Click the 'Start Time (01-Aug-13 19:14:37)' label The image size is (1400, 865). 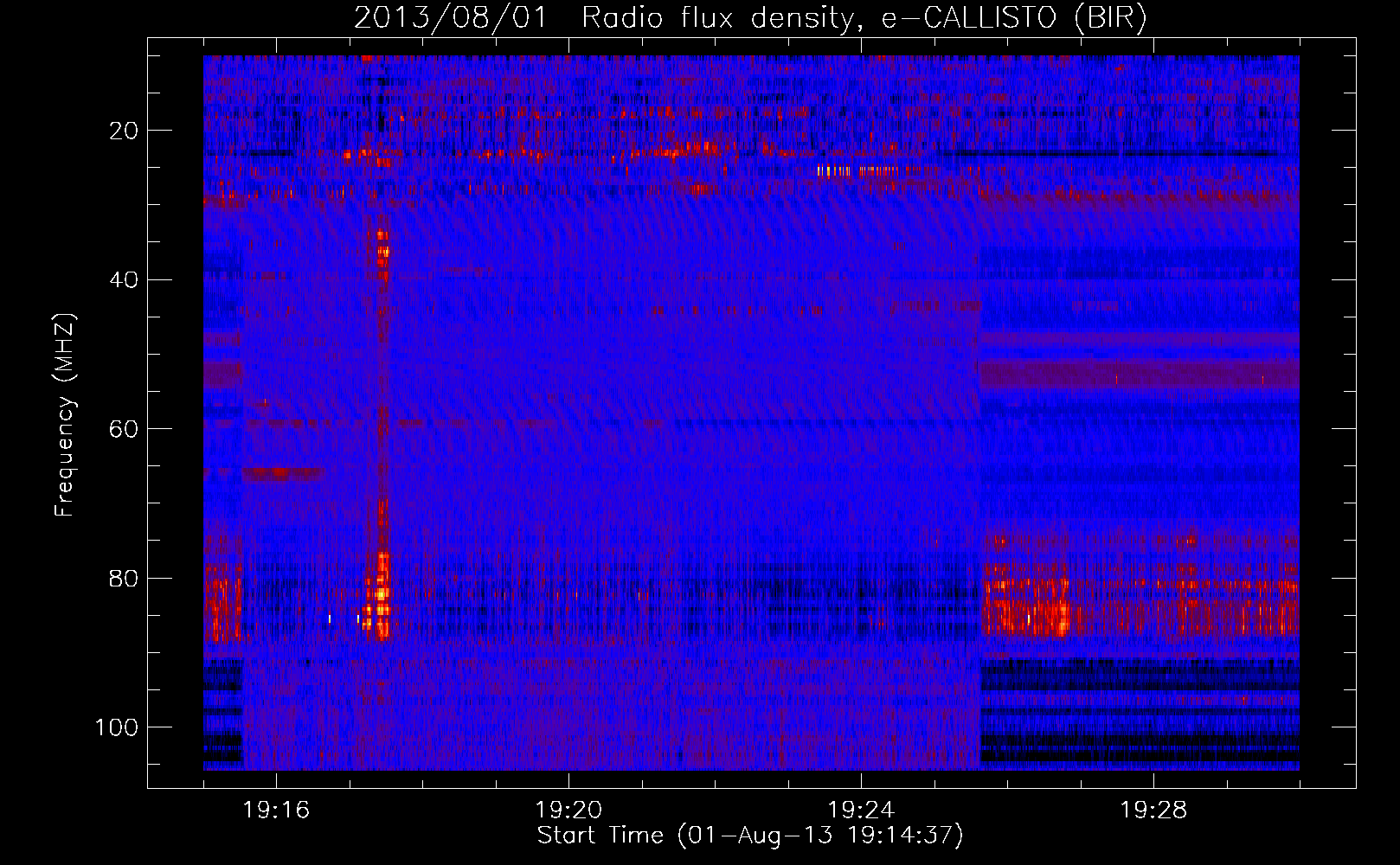pyautogui.click(x=750, y=836)
